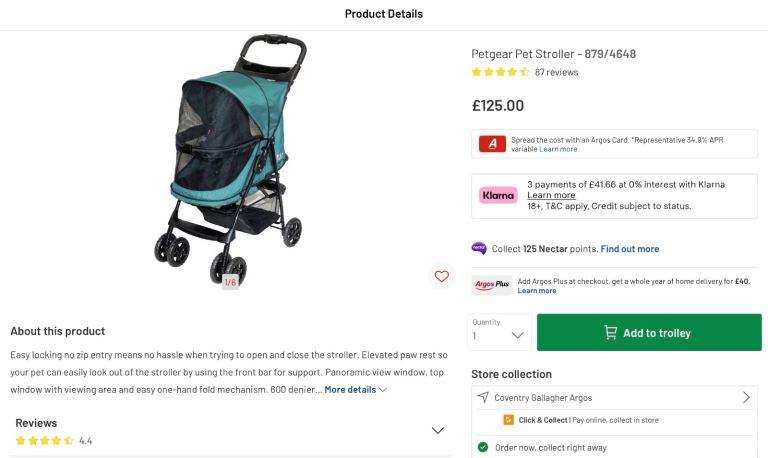Click the star rating under product title
The height and width of the screenshot is (458, 768).
tap(500, 72)
